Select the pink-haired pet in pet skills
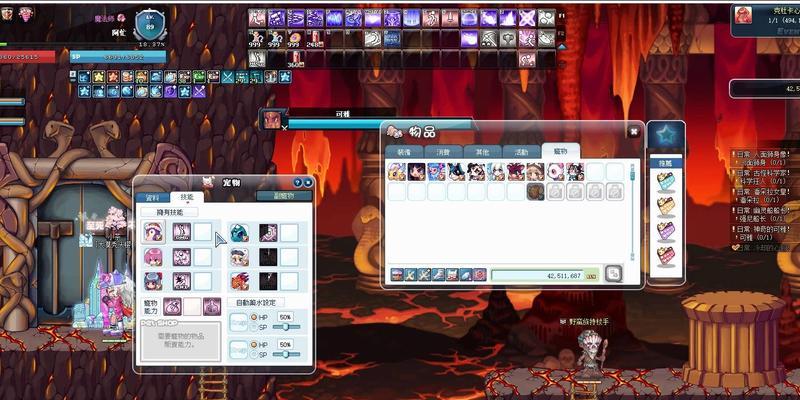800x400 pixels. point(153,257)
